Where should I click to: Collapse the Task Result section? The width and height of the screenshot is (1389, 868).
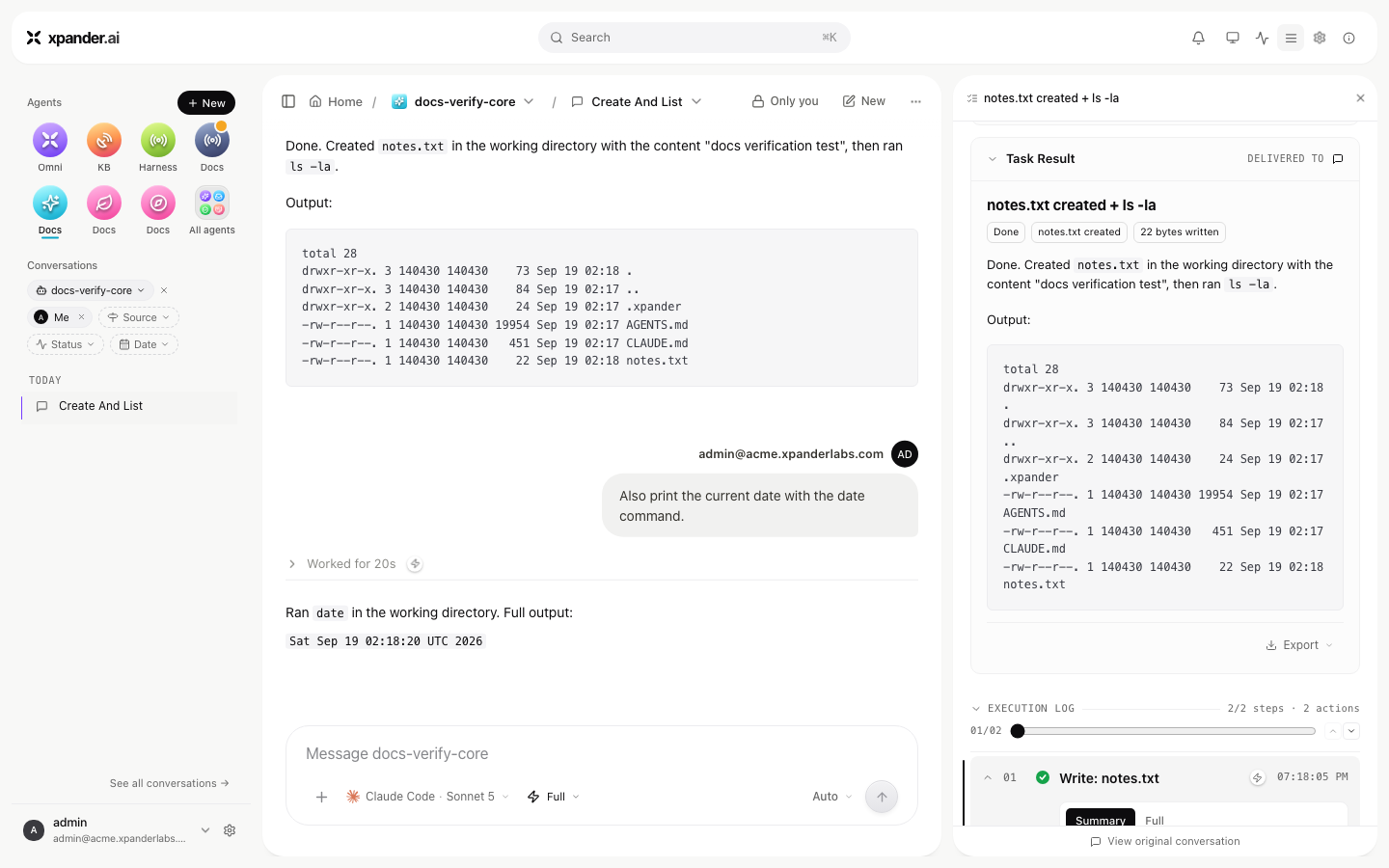(x=993, y=159)
